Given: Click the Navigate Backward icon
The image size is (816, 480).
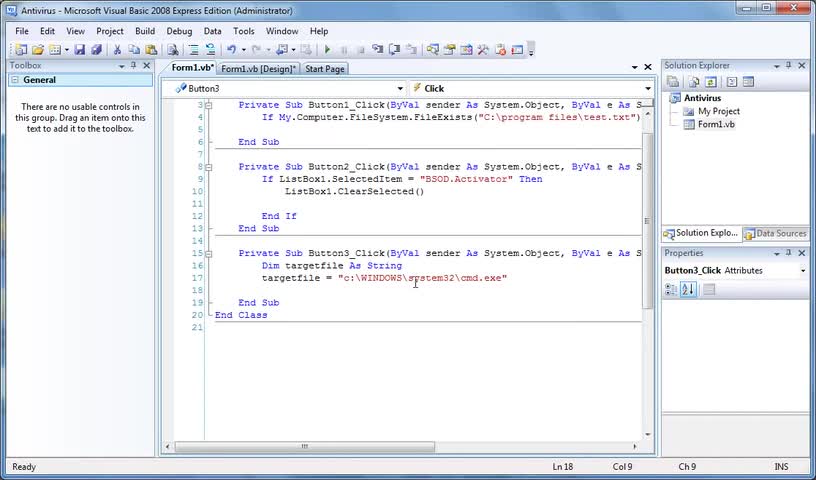Looking at the screenshot, I should click(x=282, y=49).
